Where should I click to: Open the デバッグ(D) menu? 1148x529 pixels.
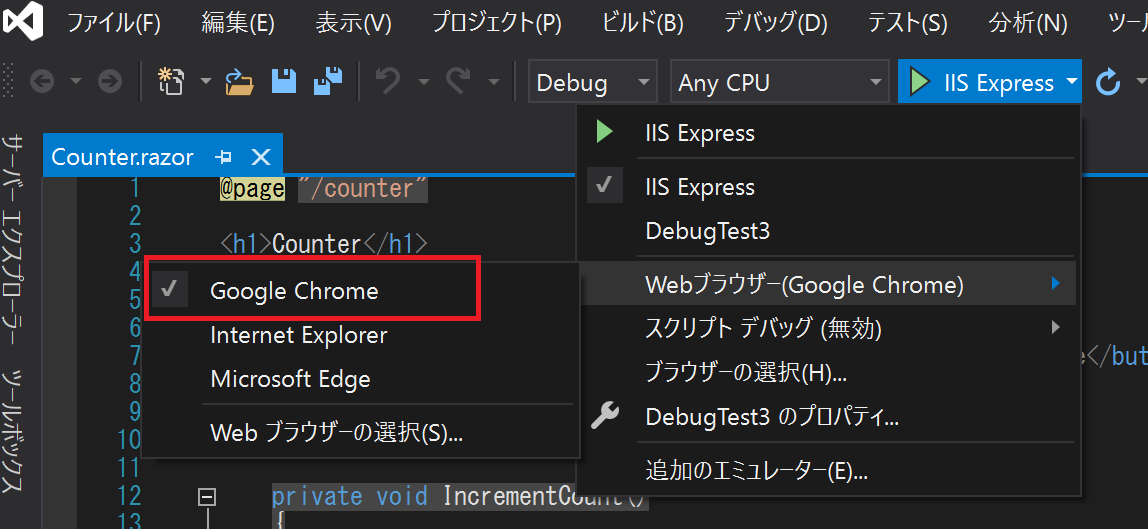click(775, 23)
